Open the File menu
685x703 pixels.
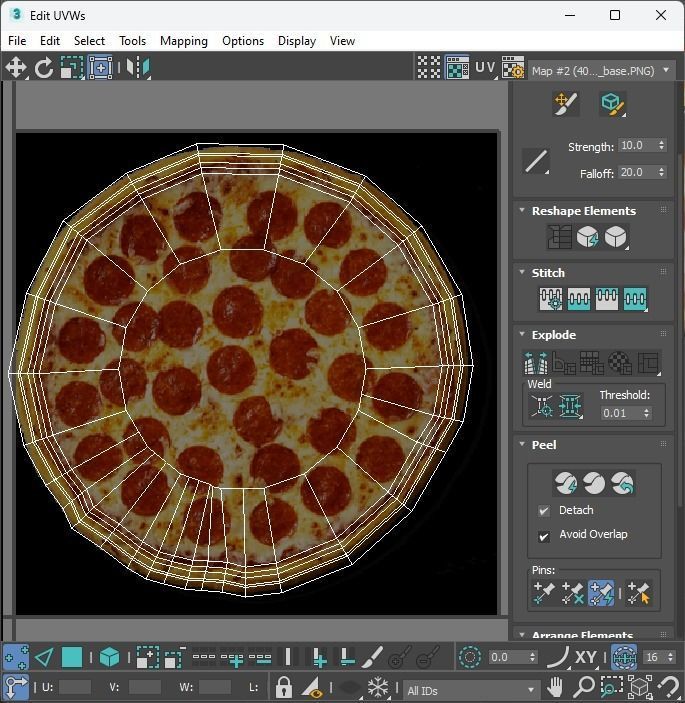coord(17,41)
